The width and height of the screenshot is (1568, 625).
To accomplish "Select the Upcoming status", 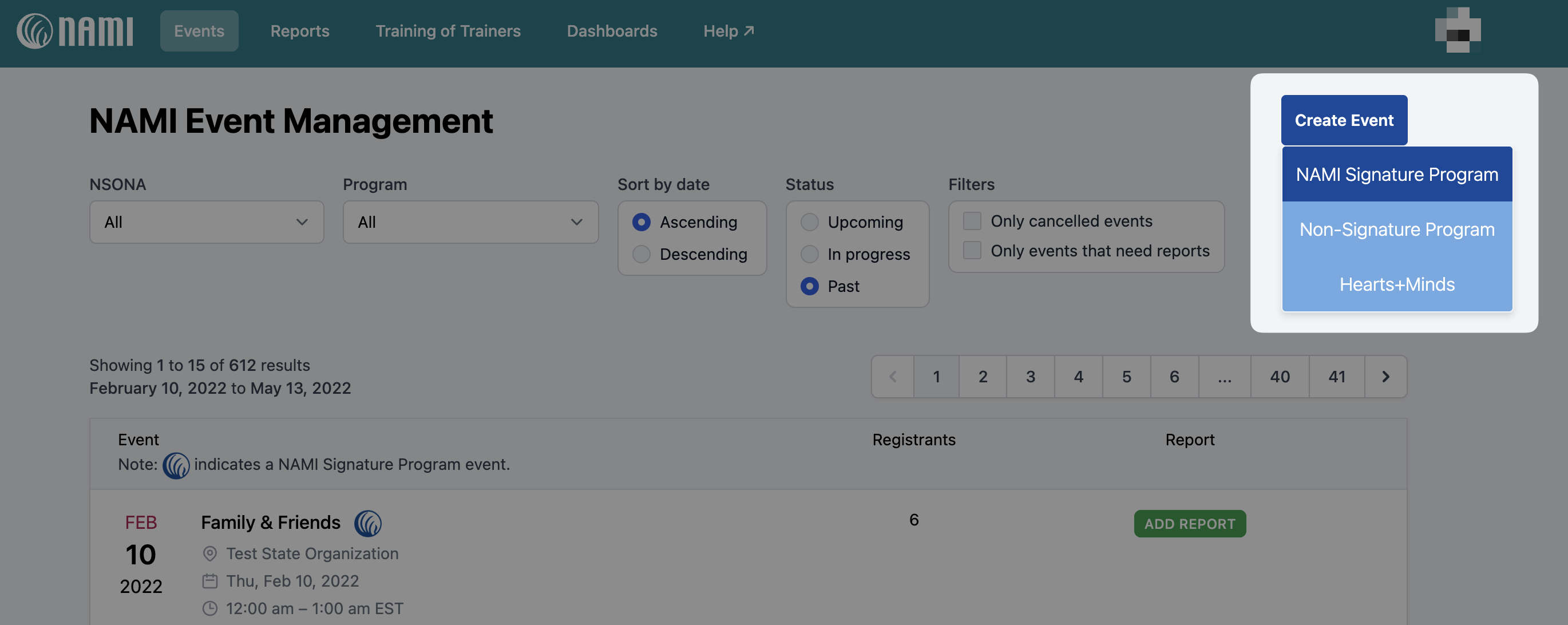I will (x=809, y=222).
